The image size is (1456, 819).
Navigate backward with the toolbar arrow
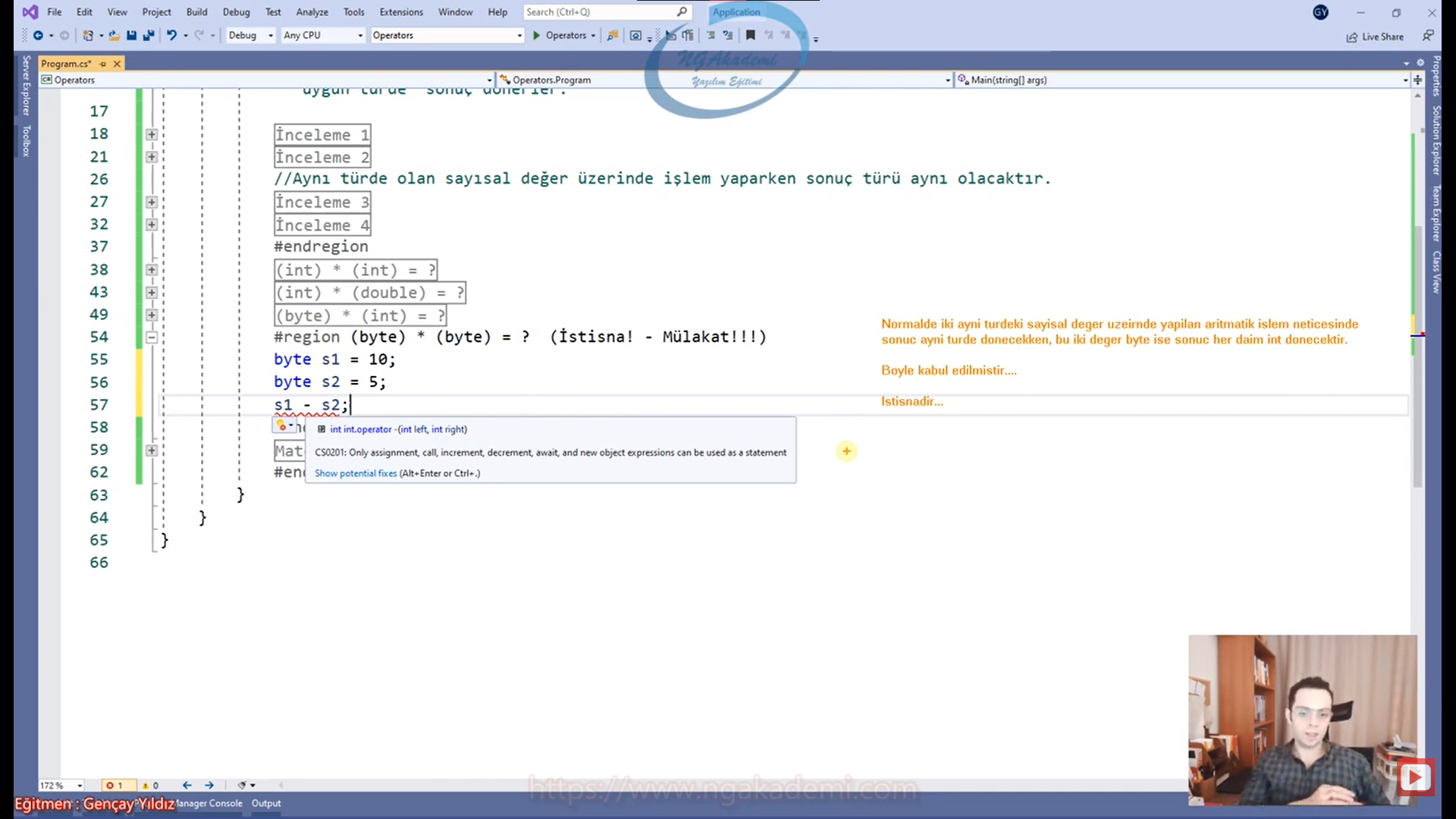click(38, 36)
